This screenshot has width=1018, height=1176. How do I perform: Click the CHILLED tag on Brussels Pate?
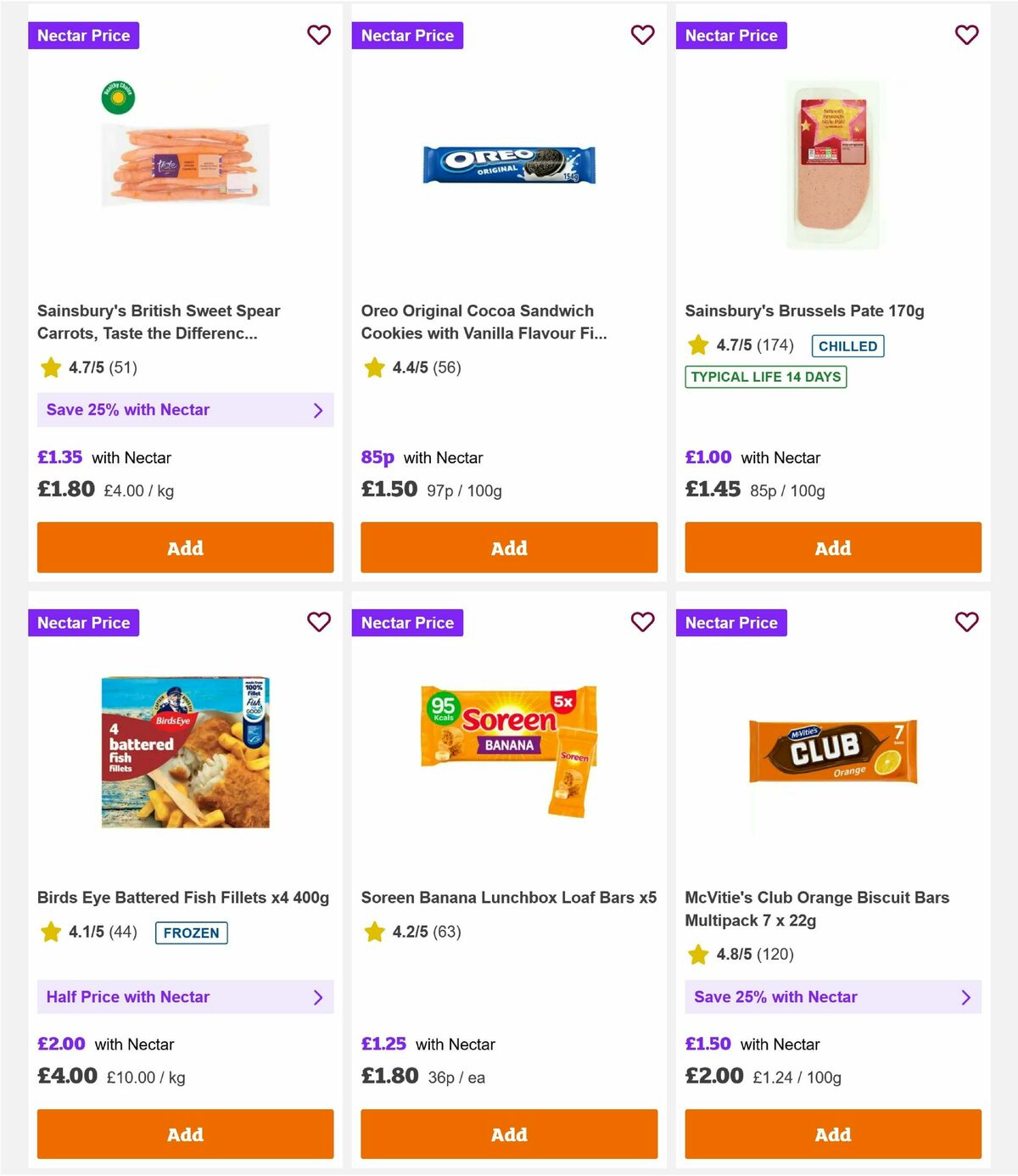click(x=847, y=346)
